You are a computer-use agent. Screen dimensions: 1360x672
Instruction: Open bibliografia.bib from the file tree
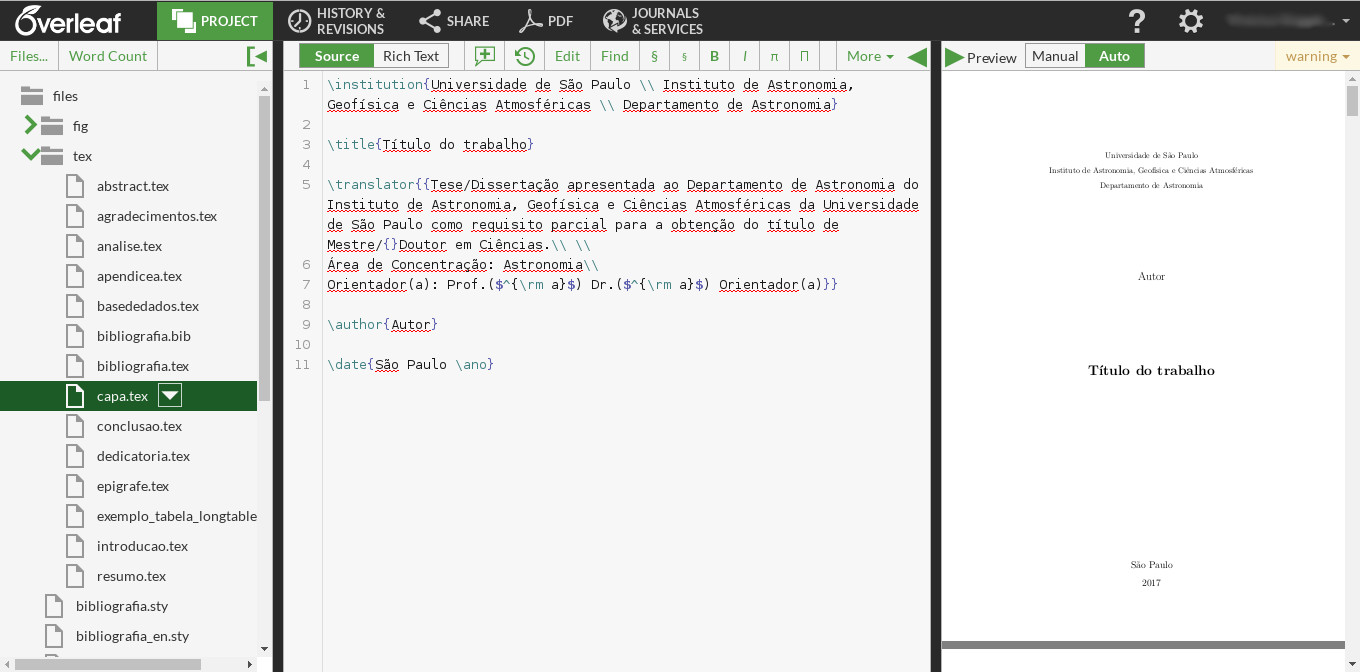(145, 336)
